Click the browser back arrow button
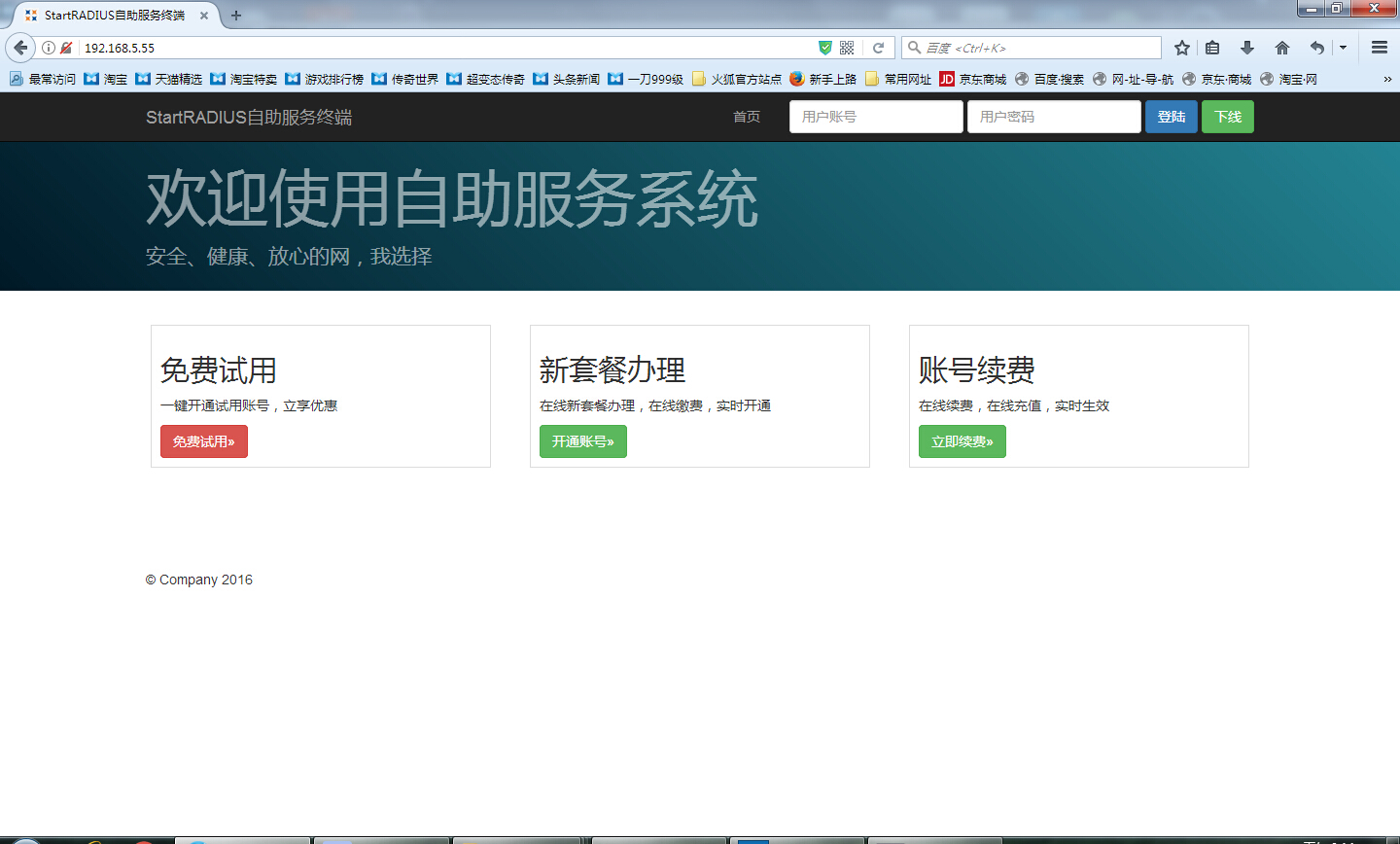 click(x=20, y=48)
